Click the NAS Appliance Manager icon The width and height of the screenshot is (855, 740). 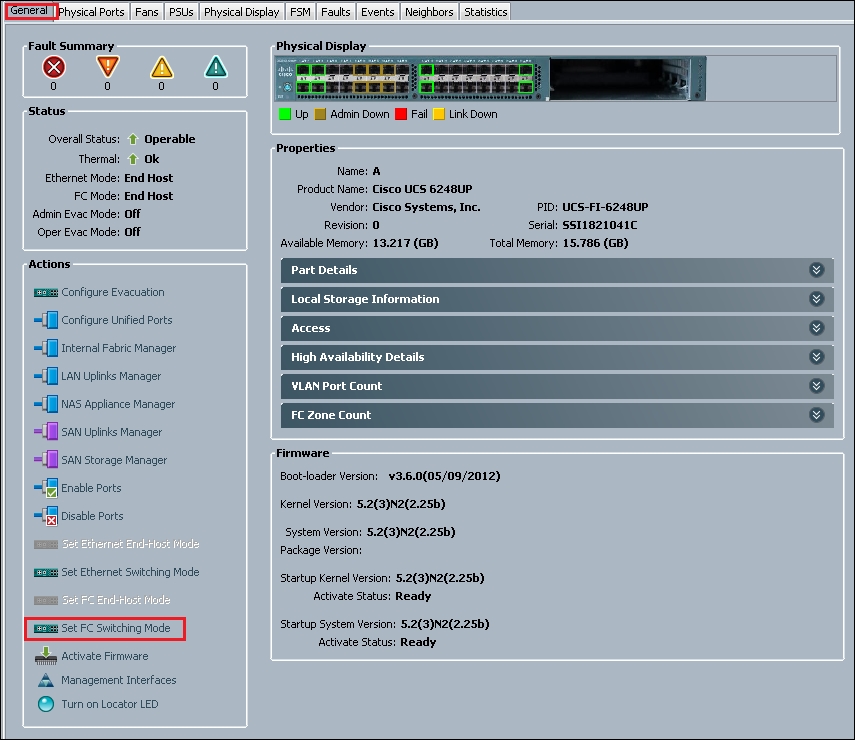pos(46,404)
